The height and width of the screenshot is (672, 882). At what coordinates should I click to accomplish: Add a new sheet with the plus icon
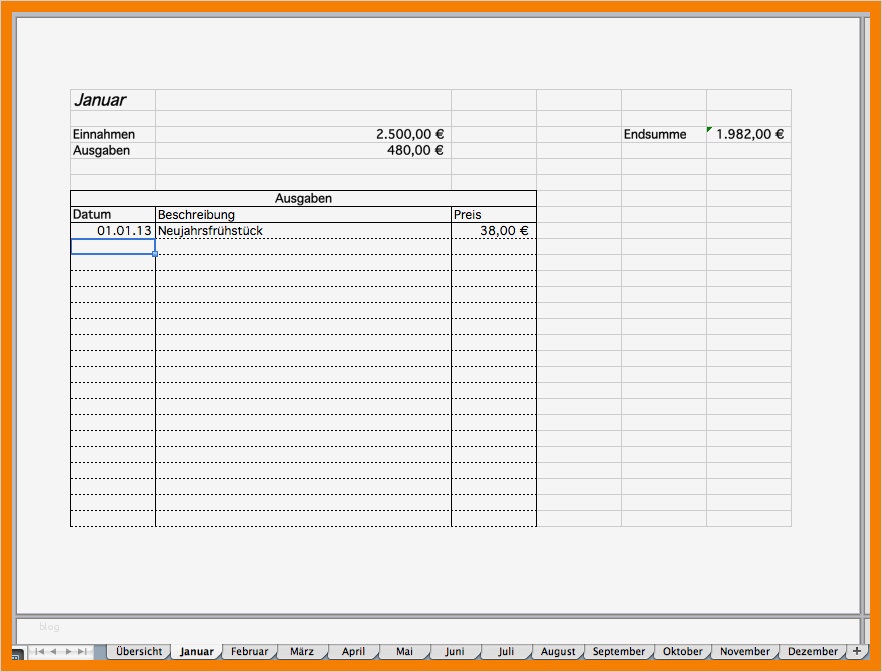(x=857, y=651)
